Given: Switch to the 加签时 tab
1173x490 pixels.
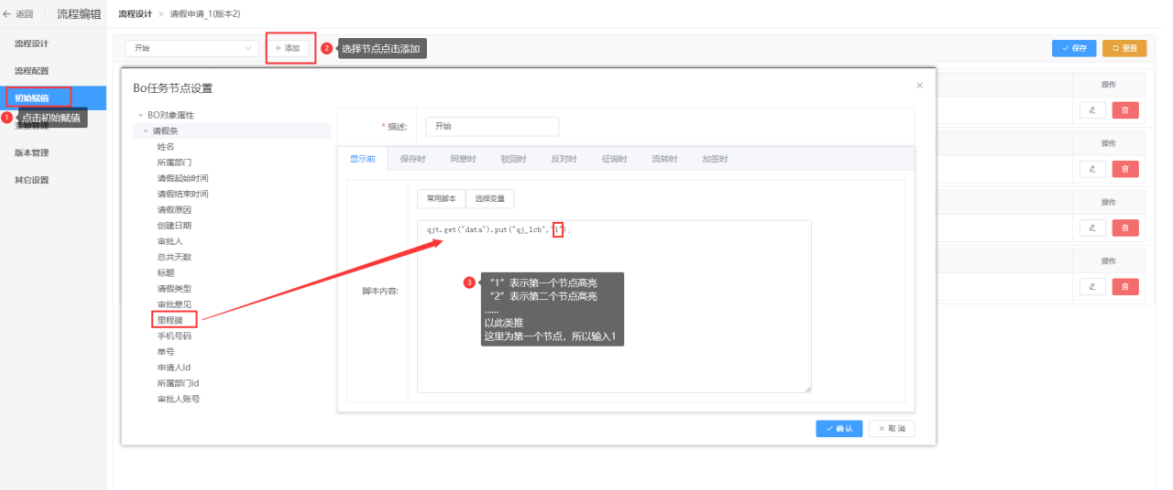Looking at the screenshot, I should (714, 159).
